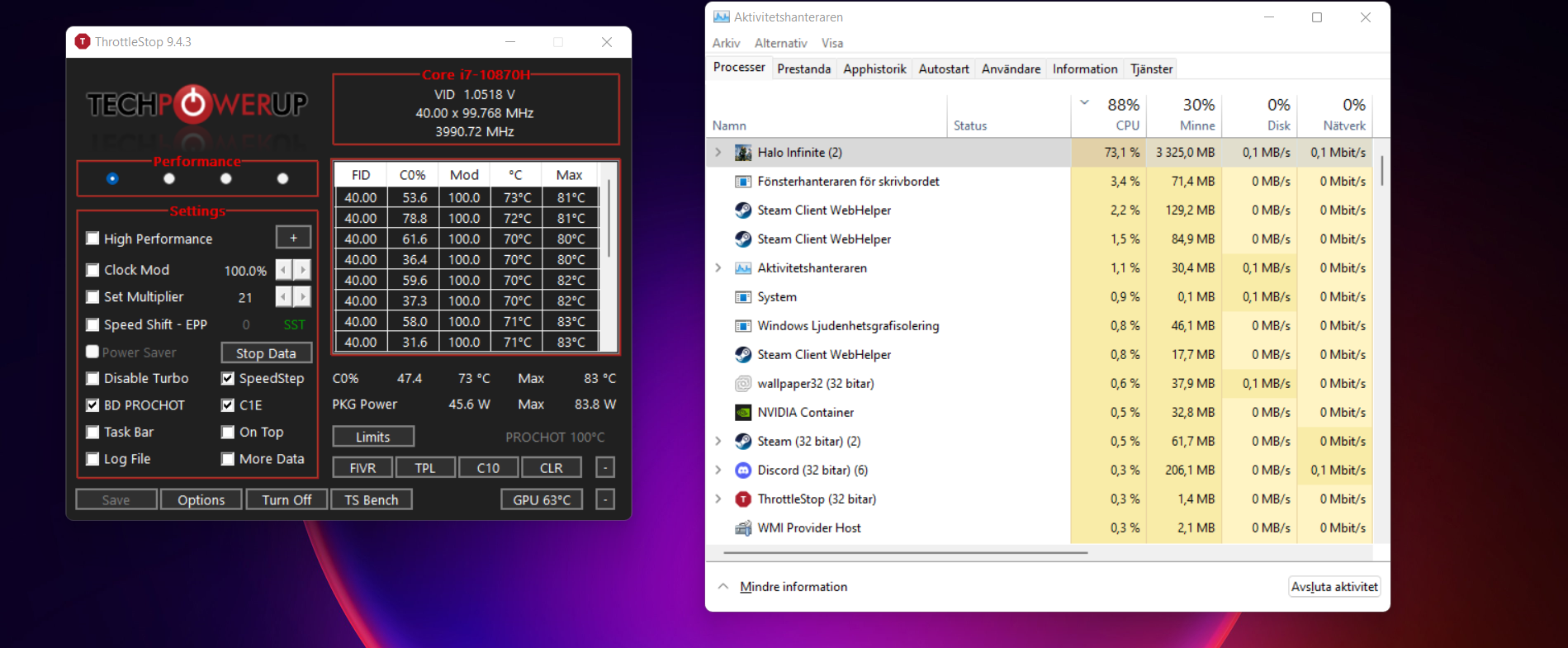Click the sort arrow above the CPU column

(1085, 103)
